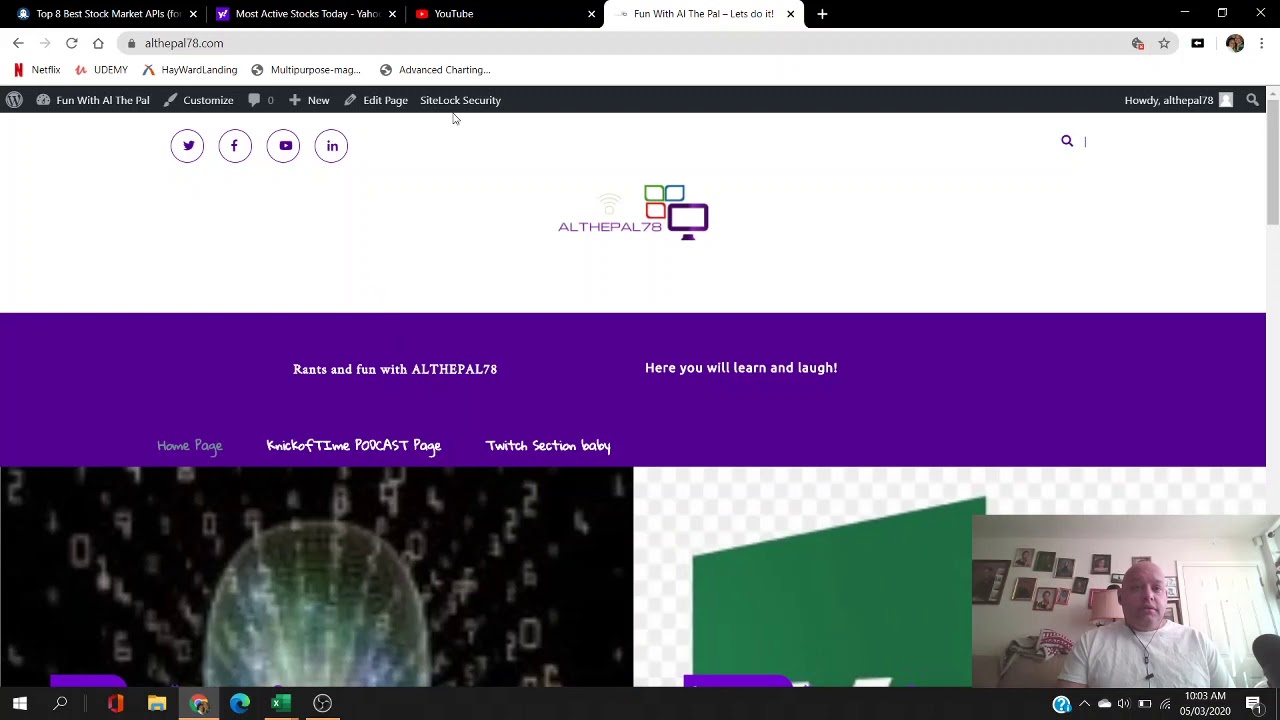The width and height of the screenshot is (1280, 720).
Task: Click the admin bar search icon
Action: pyautogui.click(x=1252, y=100)
